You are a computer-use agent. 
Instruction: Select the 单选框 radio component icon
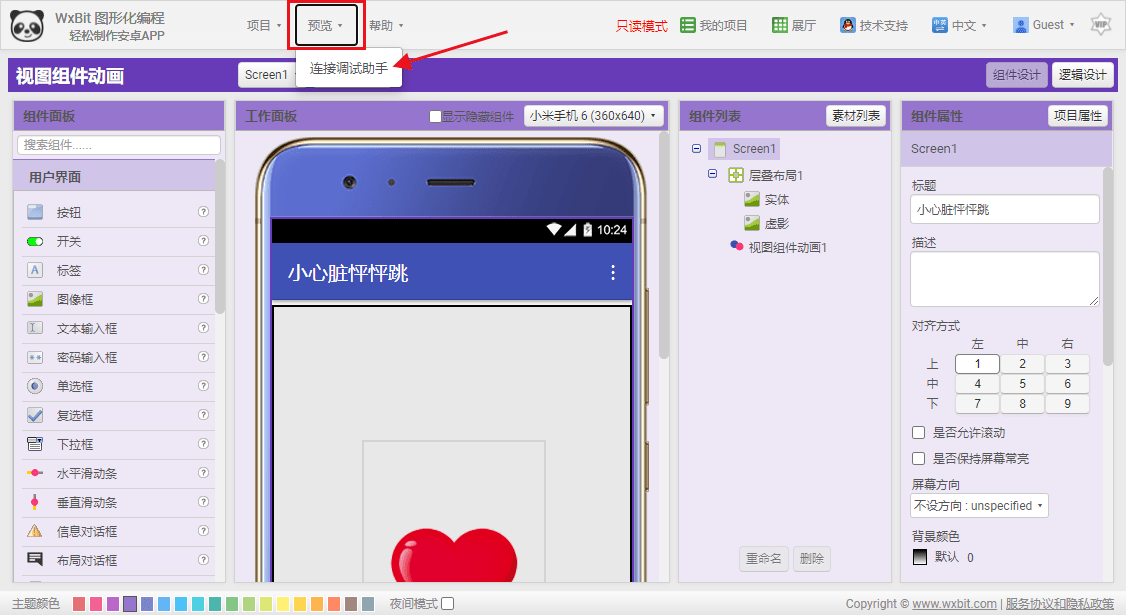pyautogui.click(x=34, y=386)
